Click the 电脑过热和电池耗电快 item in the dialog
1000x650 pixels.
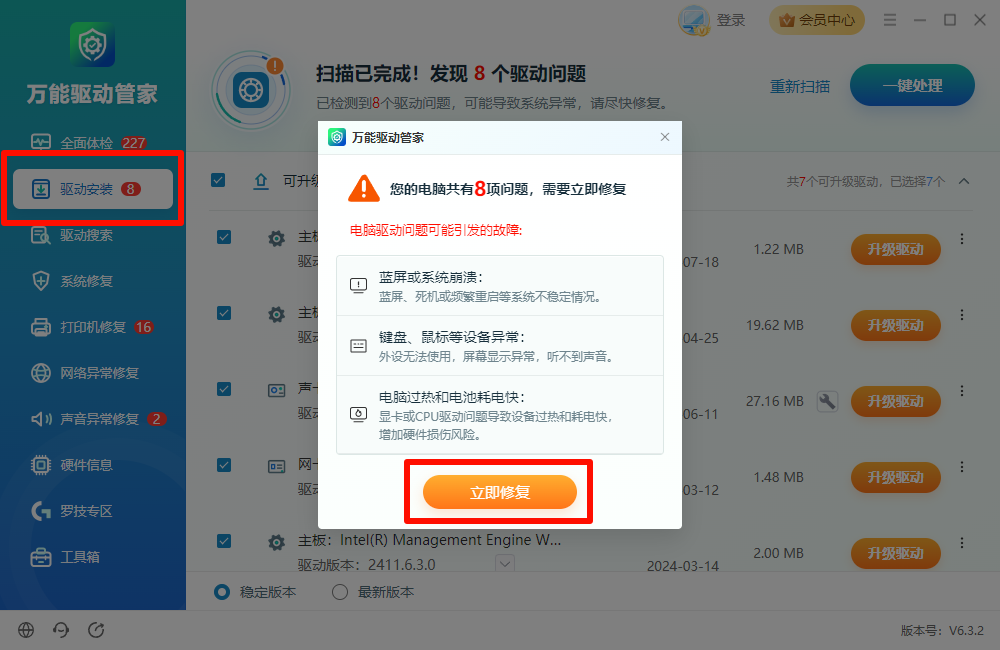(x=500, y=415)
